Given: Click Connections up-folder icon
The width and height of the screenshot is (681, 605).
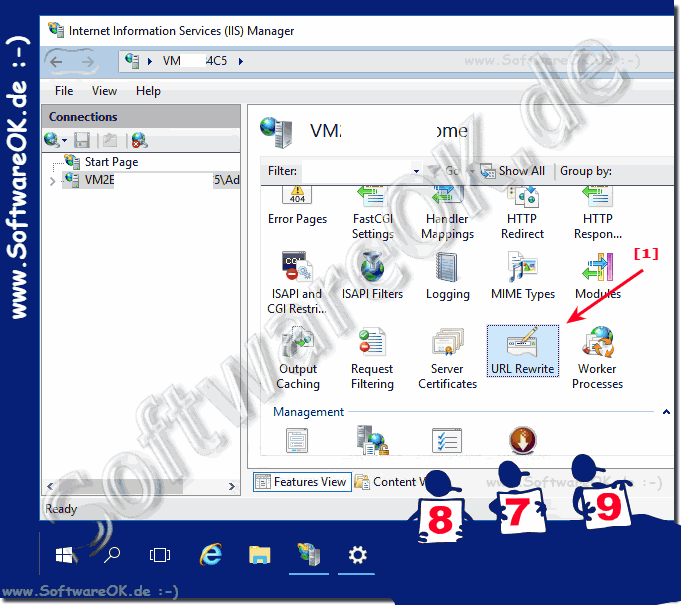Looking at the screenshot, I should [x=110, y=140].
